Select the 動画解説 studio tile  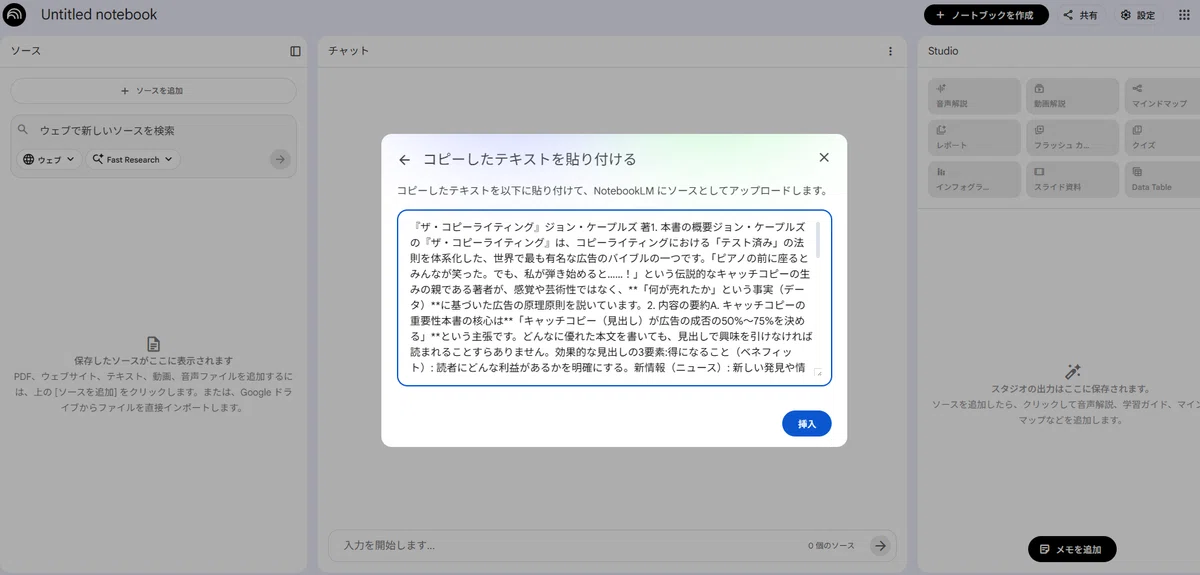coord(1072,96)
